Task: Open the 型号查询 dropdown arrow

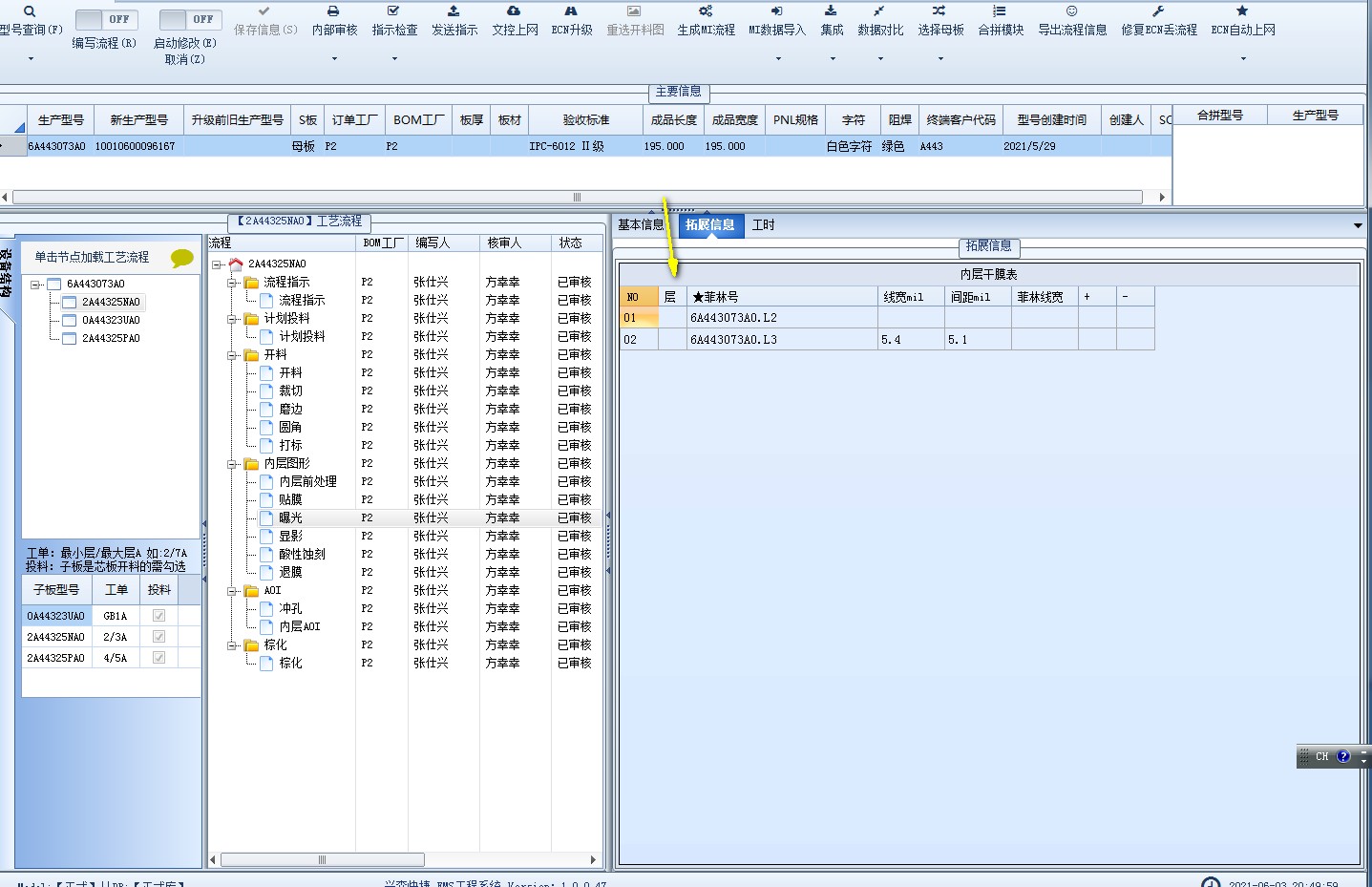Action: [x=30, y=59]
